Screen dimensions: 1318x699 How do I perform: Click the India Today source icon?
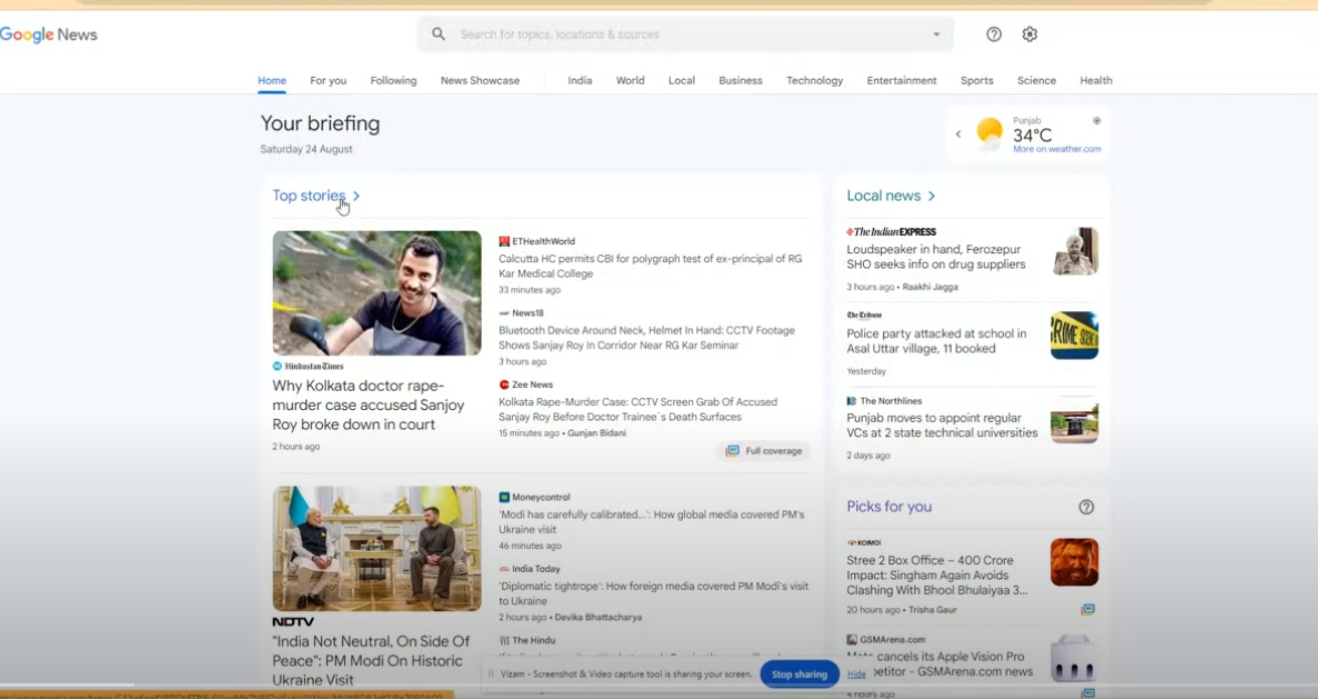[504, 569]
